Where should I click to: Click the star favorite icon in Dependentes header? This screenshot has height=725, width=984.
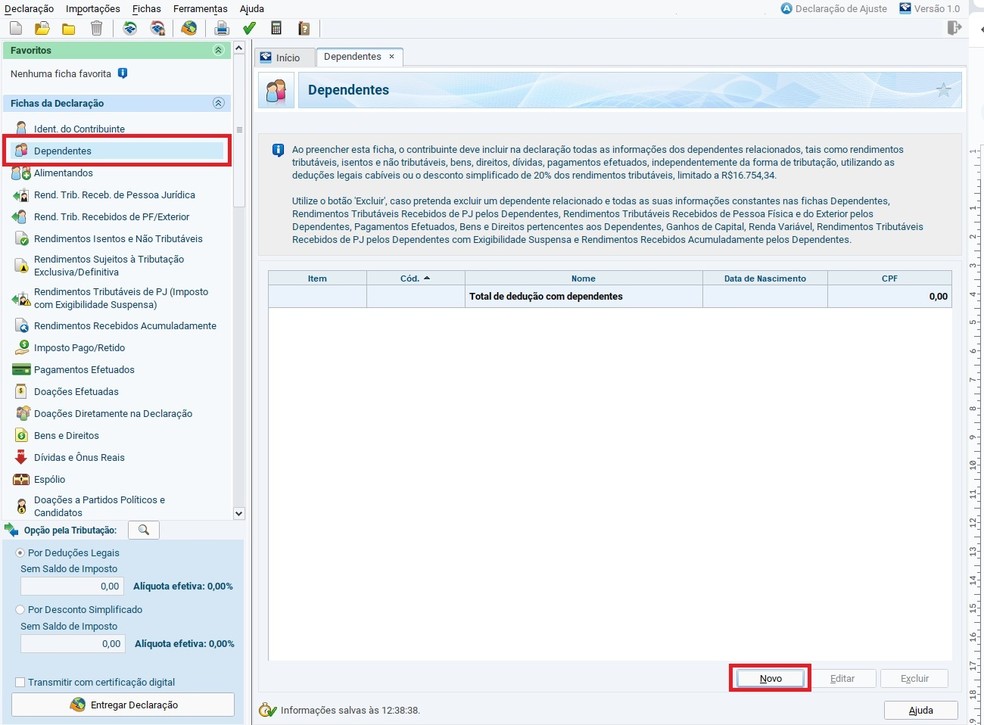click(943, 90)
